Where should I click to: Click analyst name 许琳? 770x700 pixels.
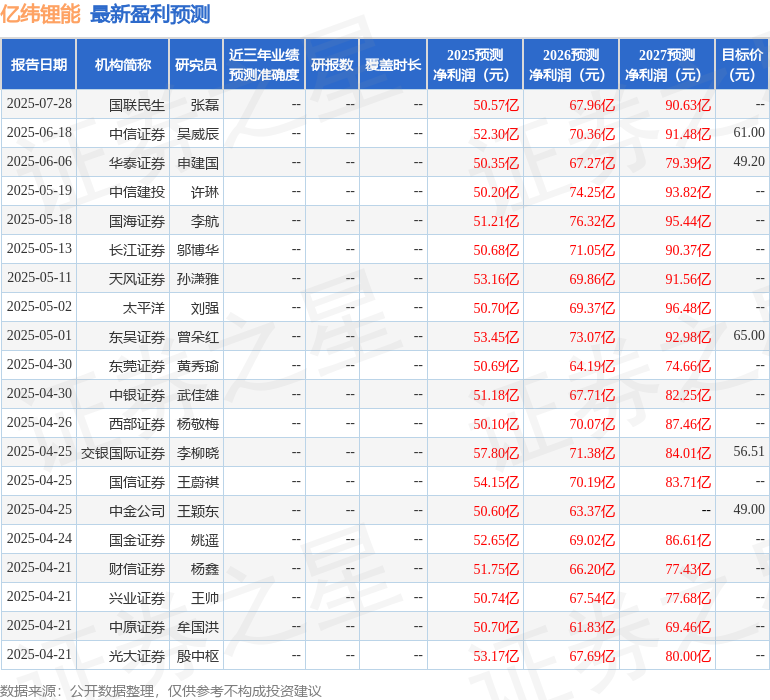coord(205,192)
